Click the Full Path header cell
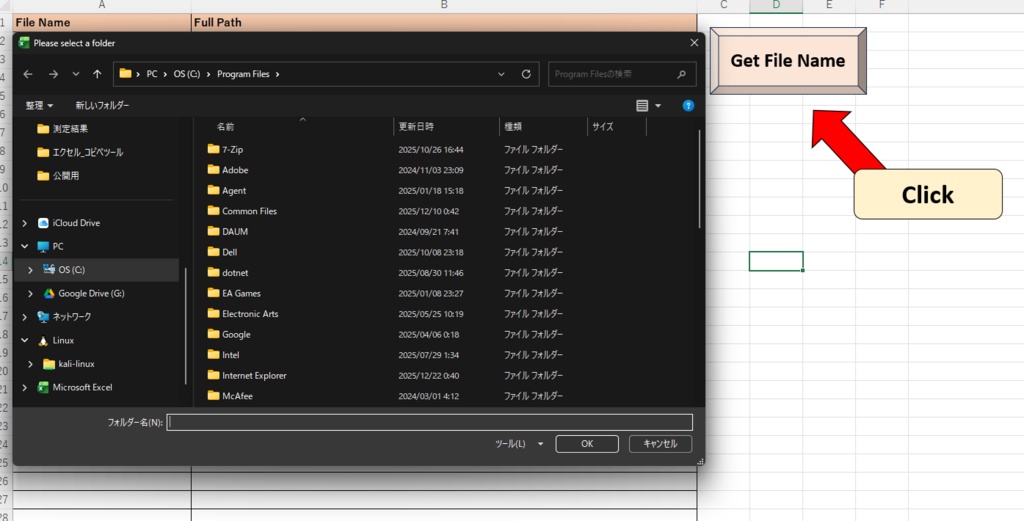 pyautogui.click(x=444, y=23)
